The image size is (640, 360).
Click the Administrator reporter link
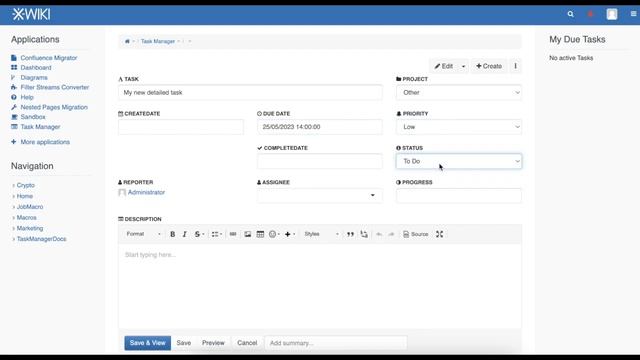click(146, 192)
